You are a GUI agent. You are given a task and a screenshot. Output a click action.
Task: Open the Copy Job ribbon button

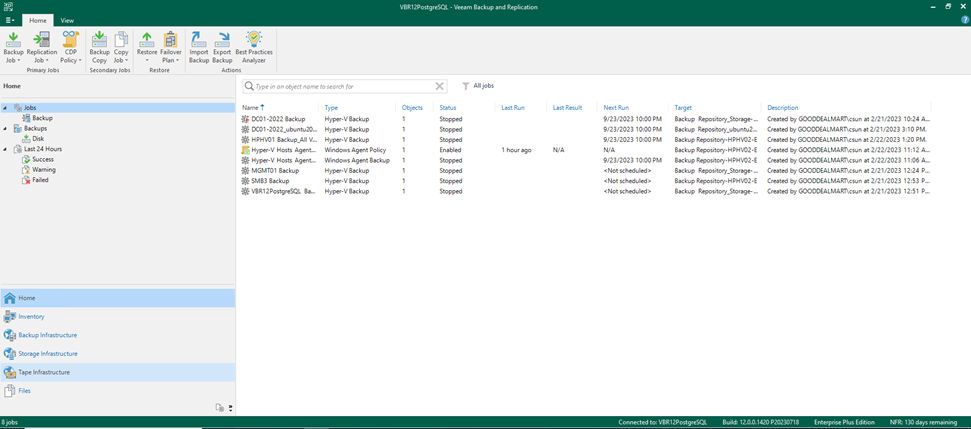121,48
